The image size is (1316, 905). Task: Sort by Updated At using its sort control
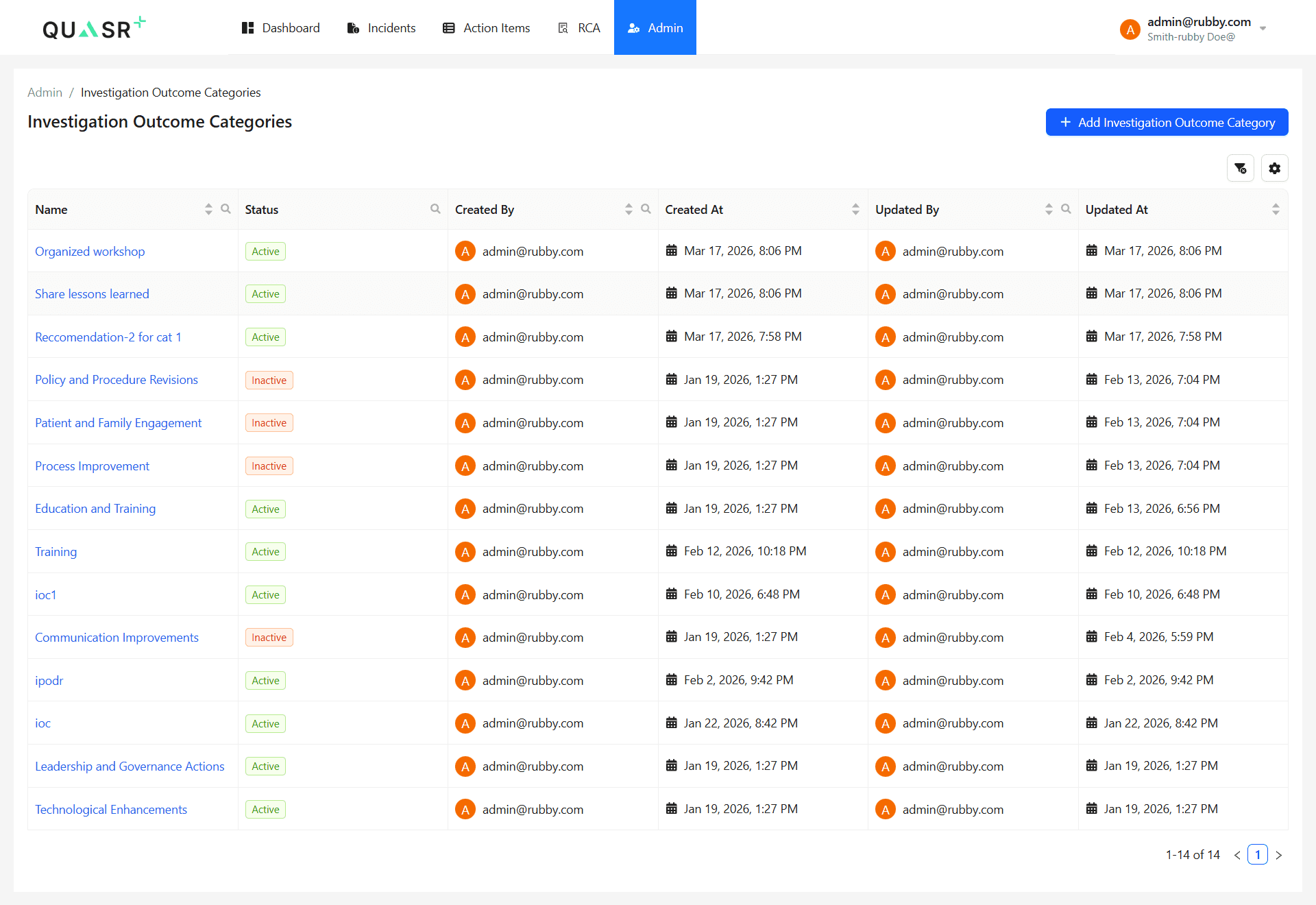1275,208
